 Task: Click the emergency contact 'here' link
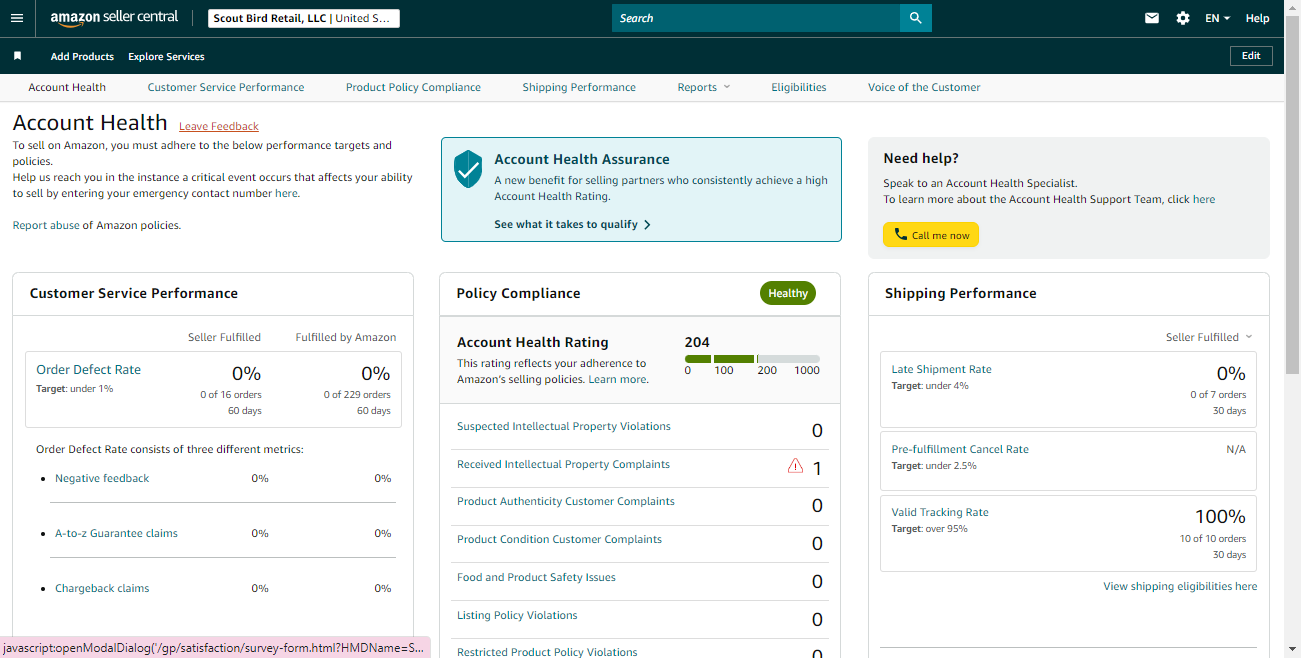[286, 193]
